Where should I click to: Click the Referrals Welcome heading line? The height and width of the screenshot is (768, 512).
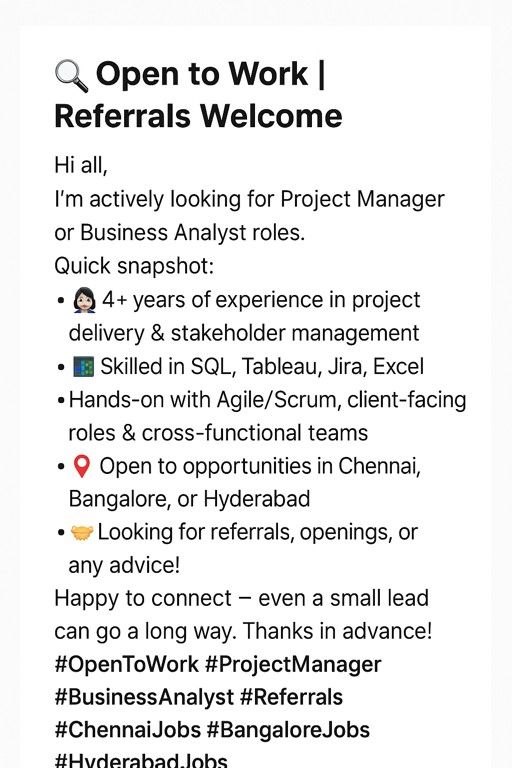198,116
